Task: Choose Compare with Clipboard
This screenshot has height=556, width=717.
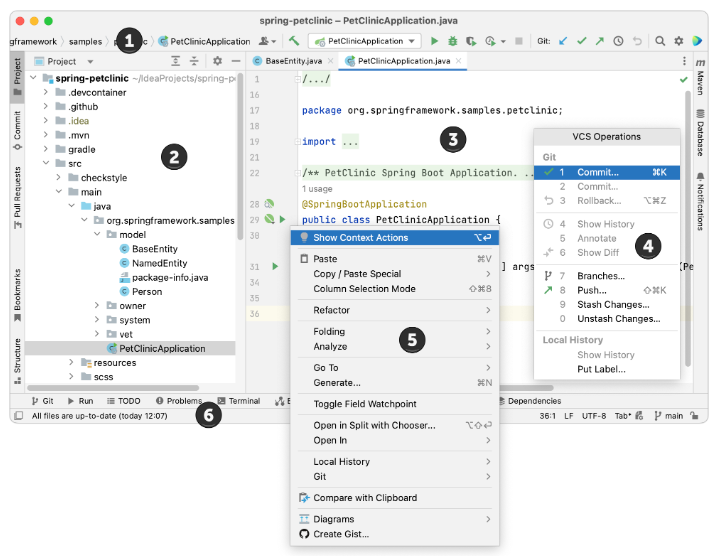Action: pyautogui.click(x=395, y=497)
